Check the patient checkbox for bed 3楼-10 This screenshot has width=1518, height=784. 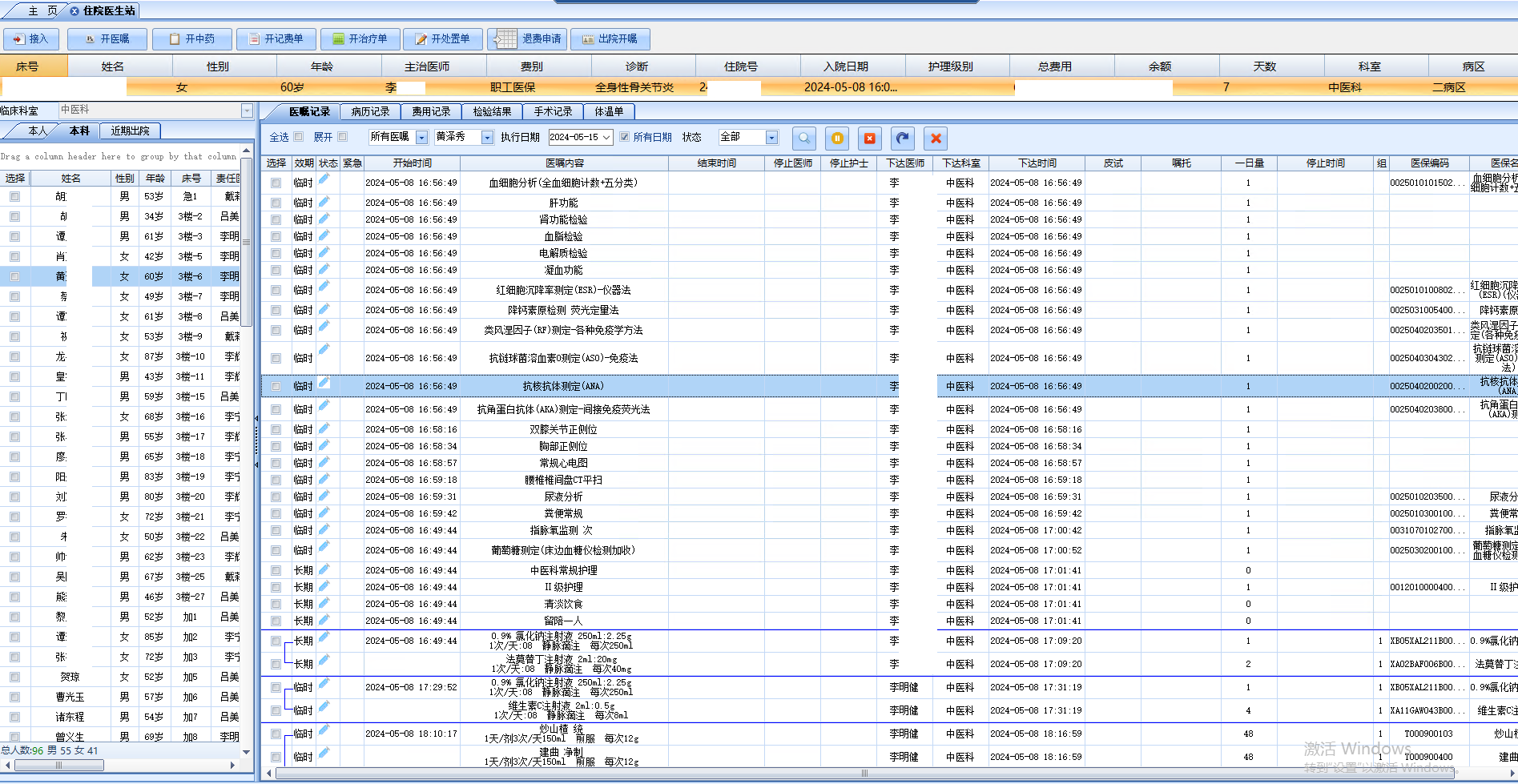pos(14,356)
